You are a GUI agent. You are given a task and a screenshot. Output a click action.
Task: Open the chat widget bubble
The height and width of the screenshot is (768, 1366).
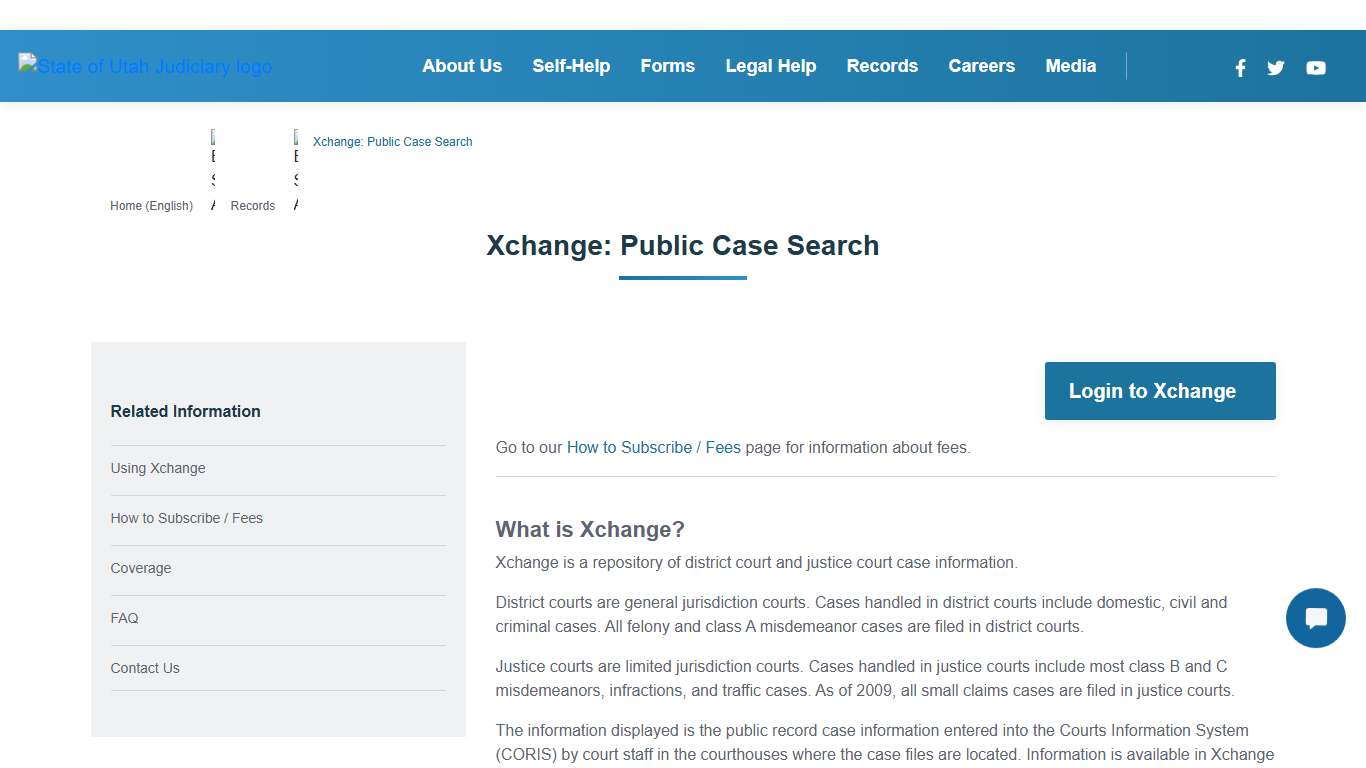[1315, 618]
